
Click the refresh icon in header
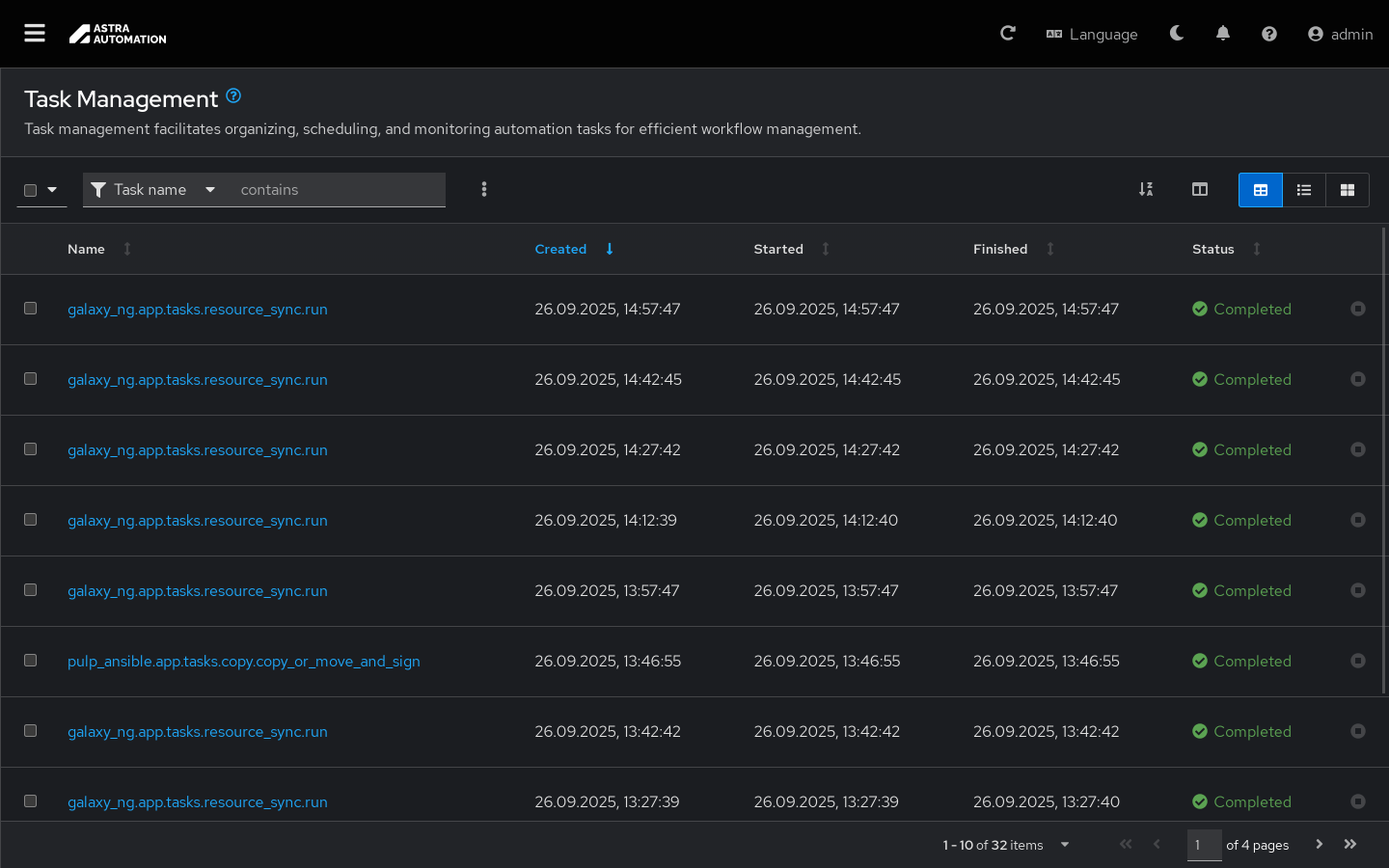click(1008, 34)
